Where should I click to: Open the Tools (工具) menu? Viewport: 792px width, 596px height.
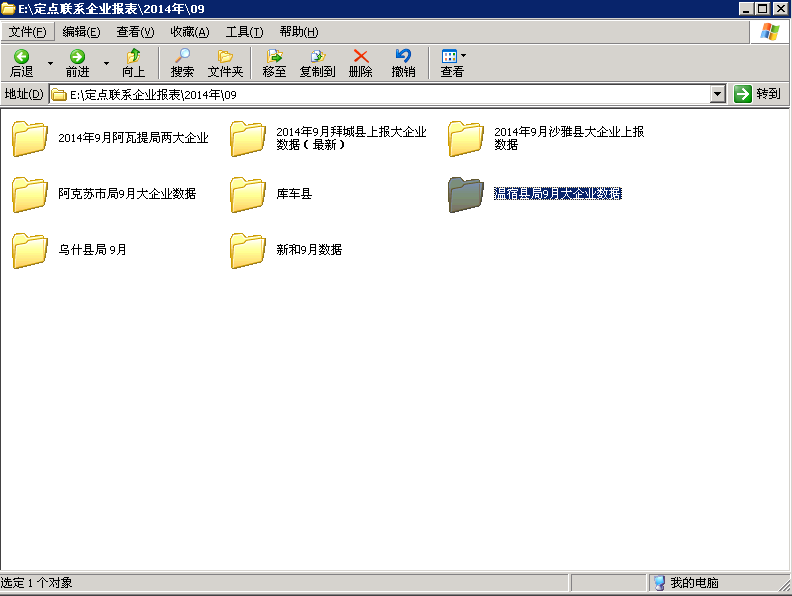click(x=244, y=32)
